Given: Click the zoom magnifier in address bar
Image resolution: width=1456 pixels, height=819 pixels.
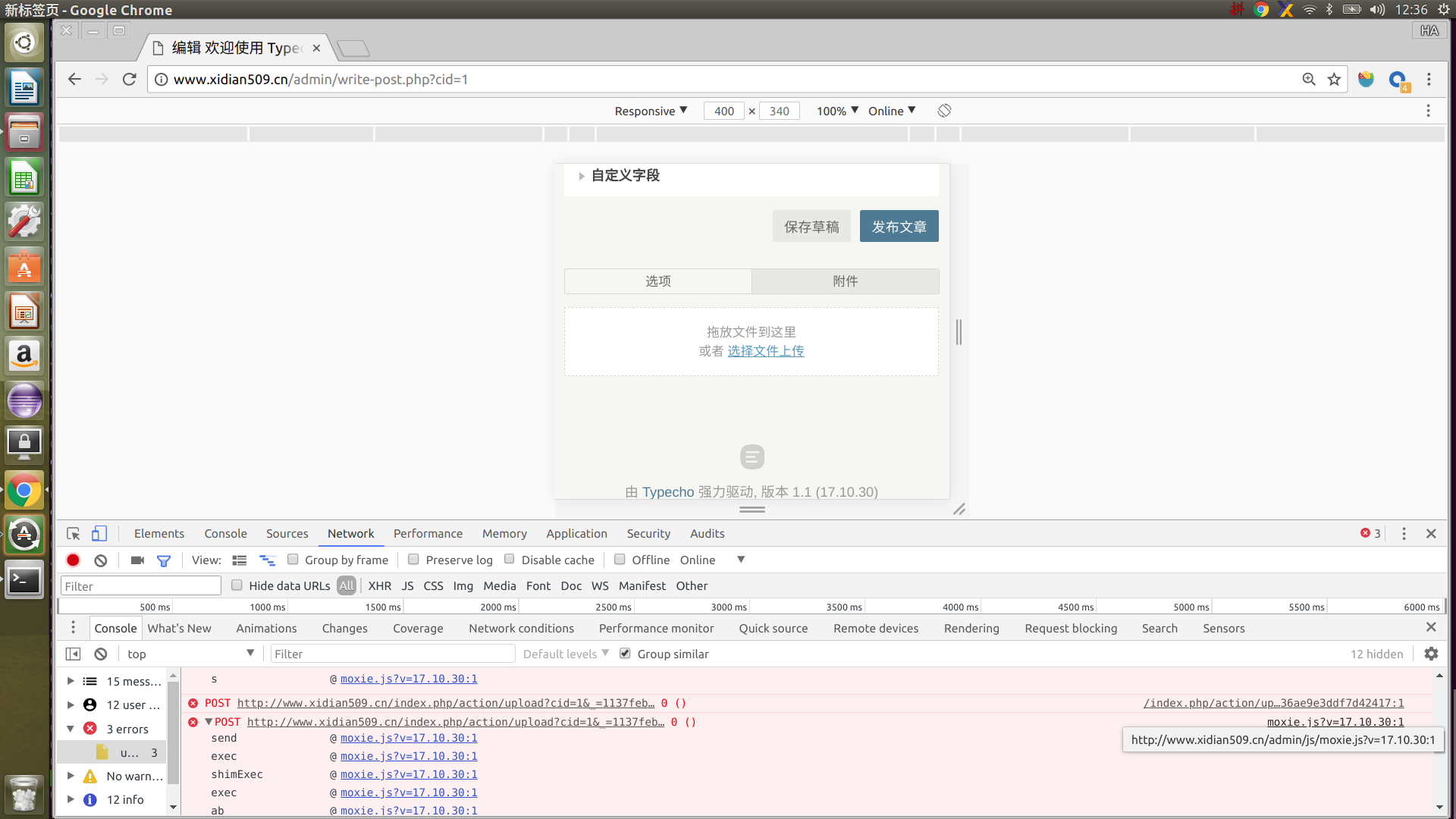Looking at the screenshot, I should [1309, 80].
